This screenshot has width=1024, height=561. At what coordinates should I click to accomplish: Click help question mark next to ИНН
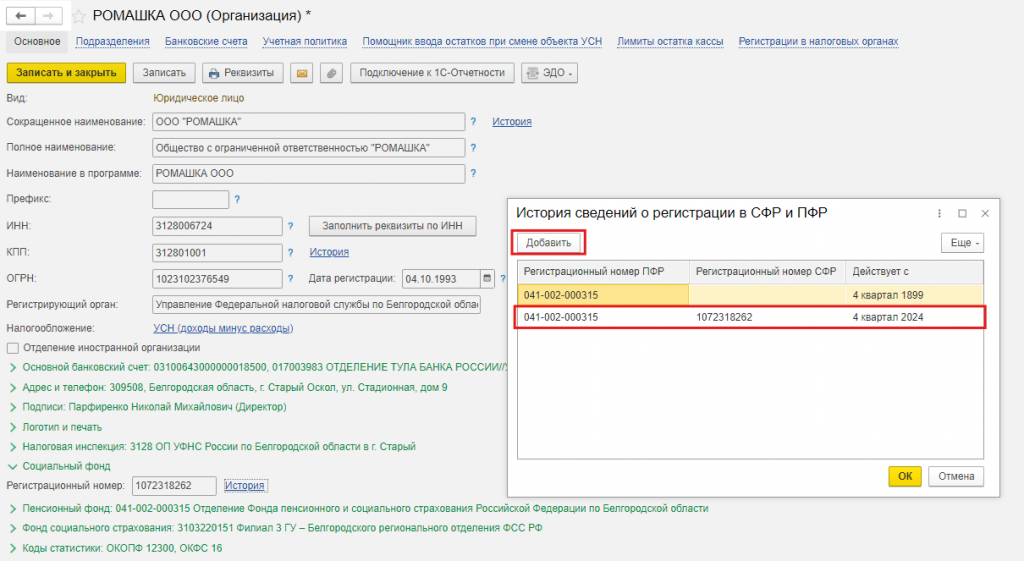[x=291, y=226]
